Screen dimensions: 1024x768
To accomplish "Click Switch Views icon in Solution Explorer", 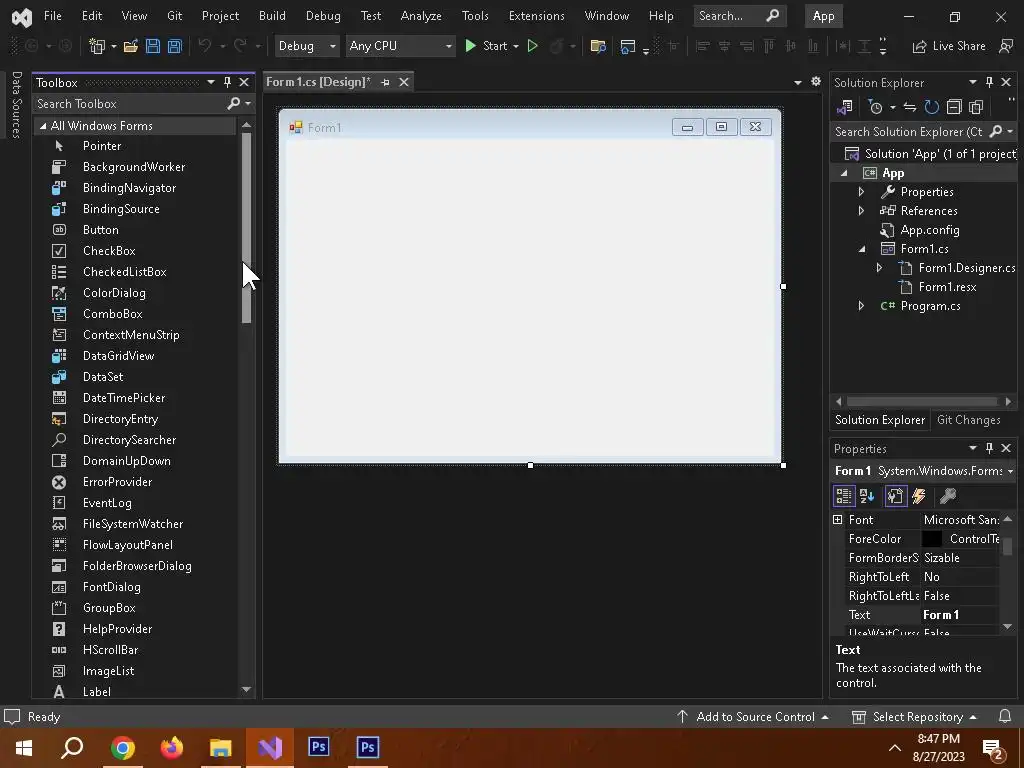I will coord(844,107).
